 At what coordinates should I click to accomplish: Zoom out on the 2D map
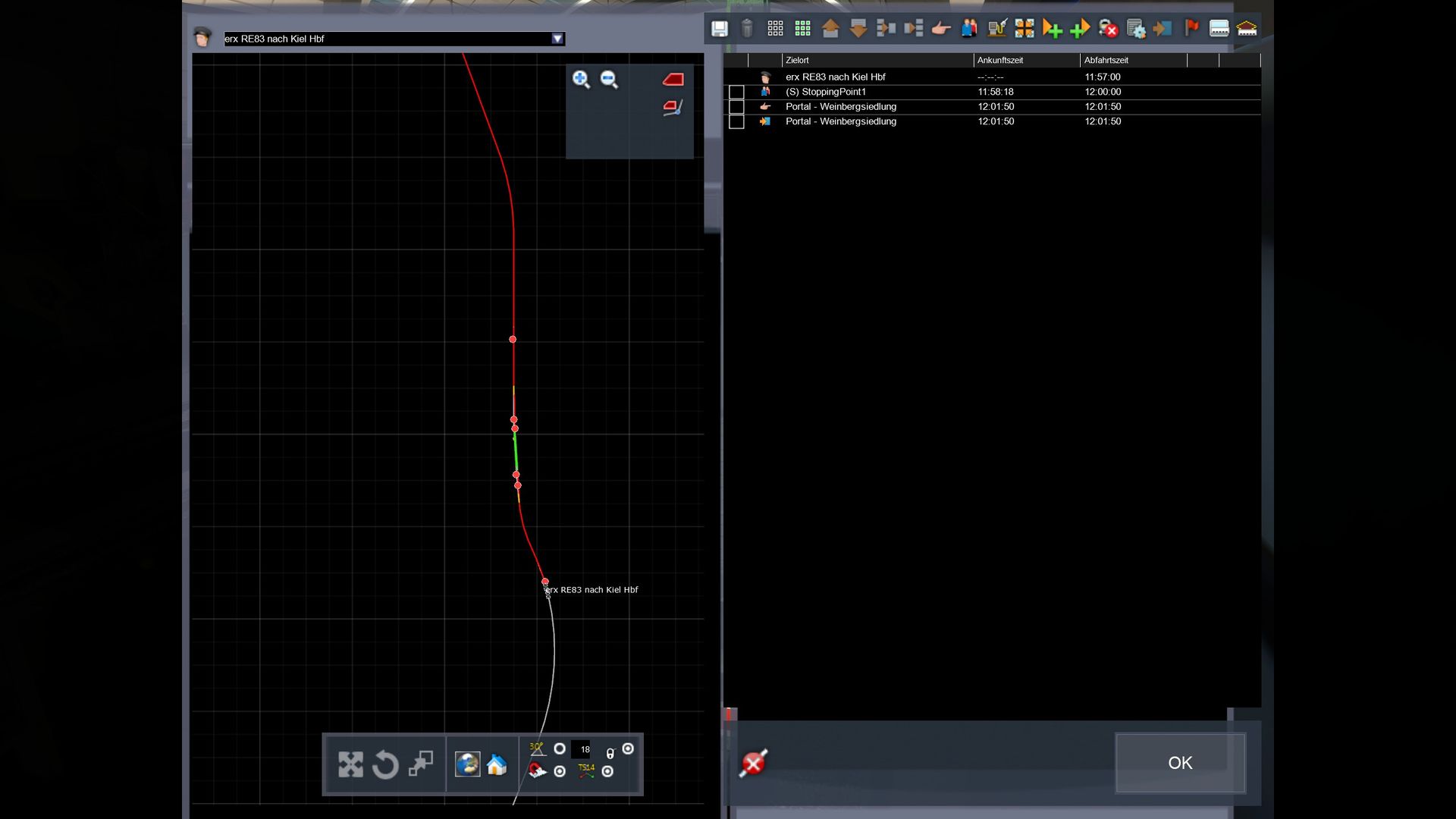tap(609, 80)
